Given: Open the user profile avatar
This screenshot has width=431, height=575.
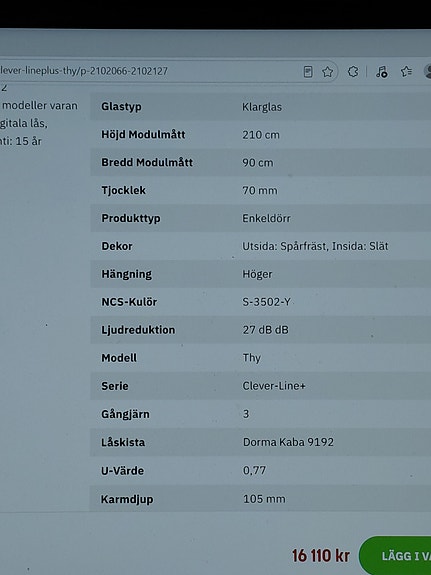Looking at the screenshot, I should click(x=428, y=71).
